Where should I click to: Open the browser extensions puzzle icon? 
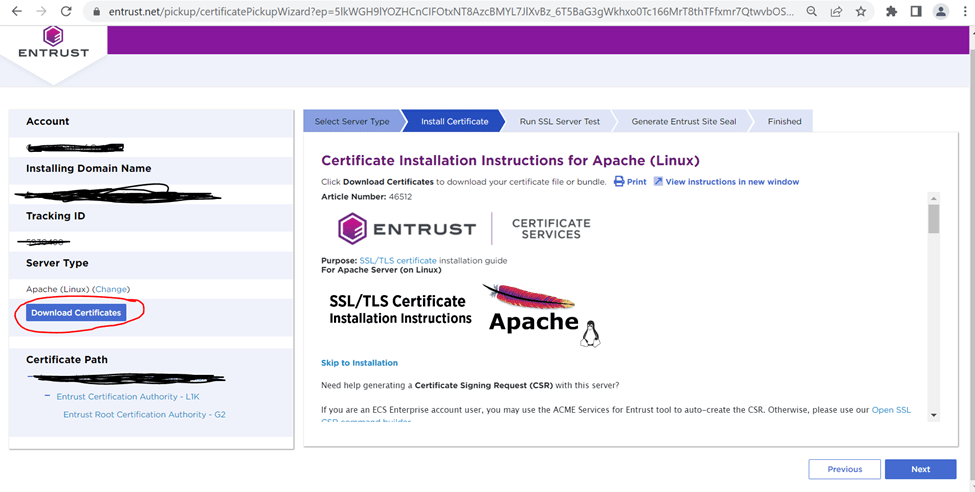[892, 12]
